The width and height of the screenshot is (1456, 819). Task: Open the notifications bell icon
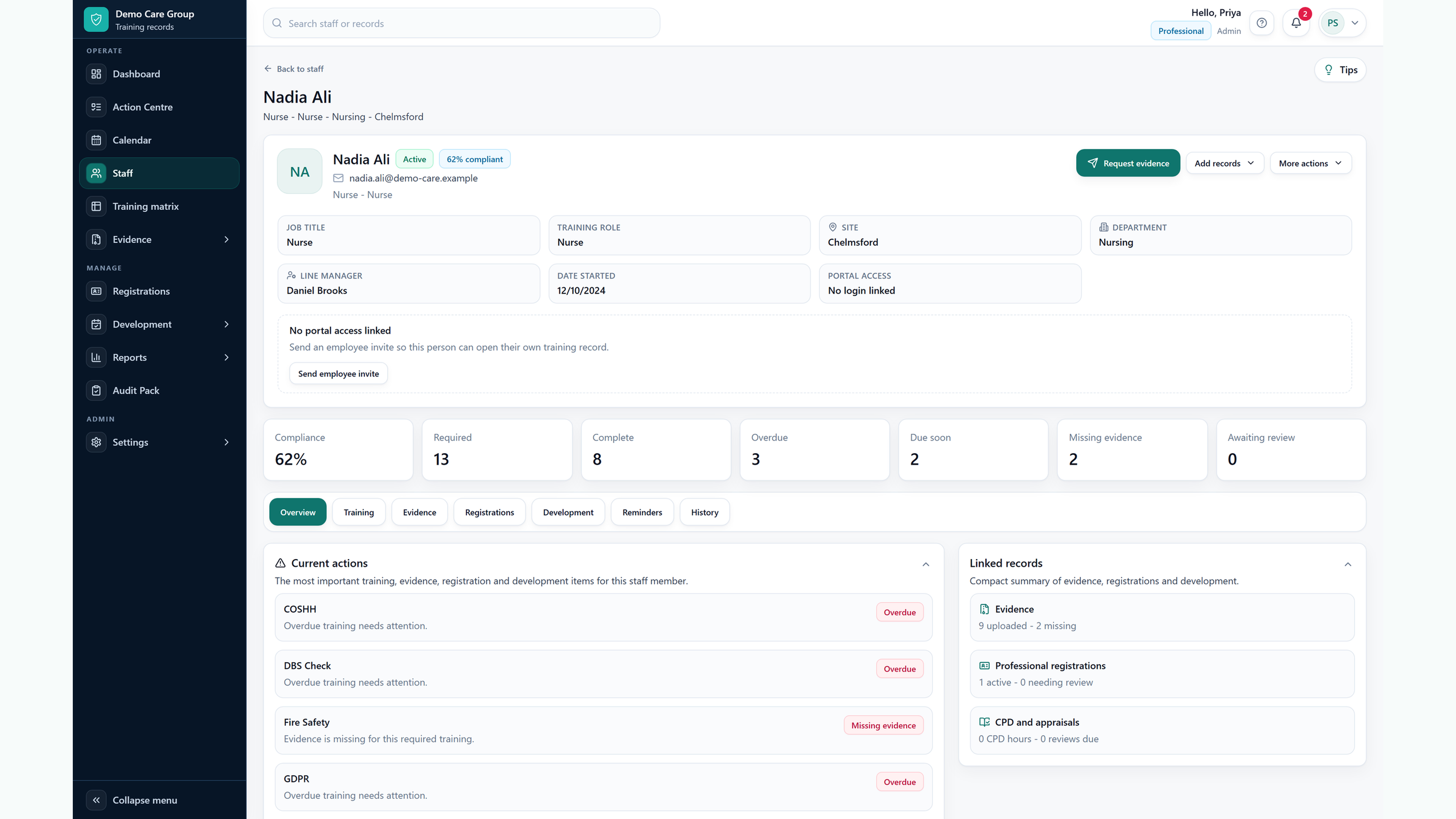(x=1296, y=23)
